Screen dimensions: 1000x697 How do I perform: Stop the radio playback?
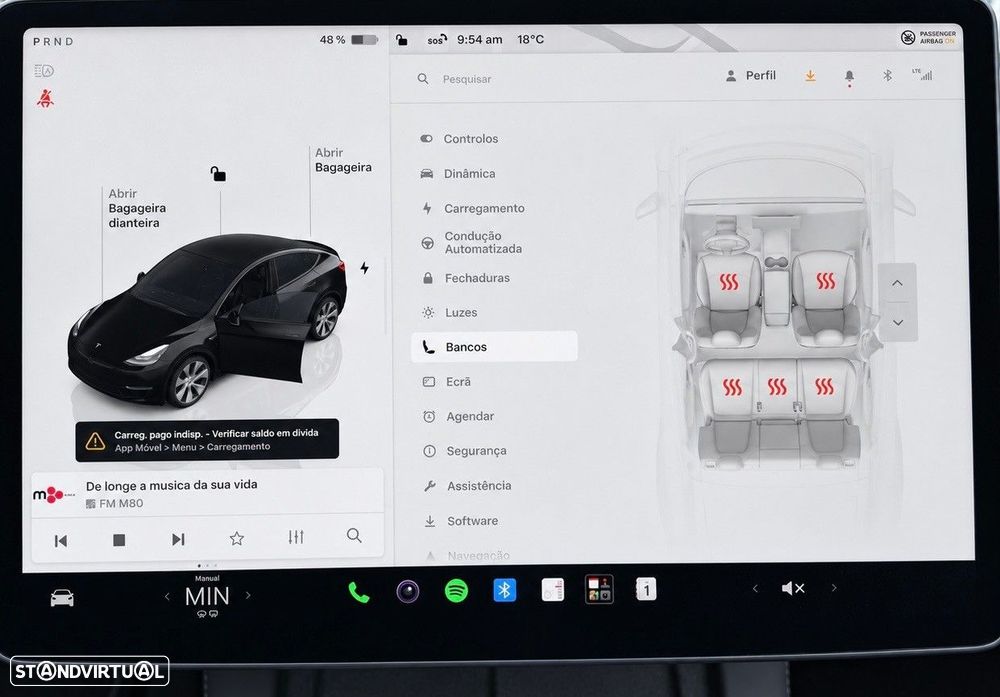(119, 540)
